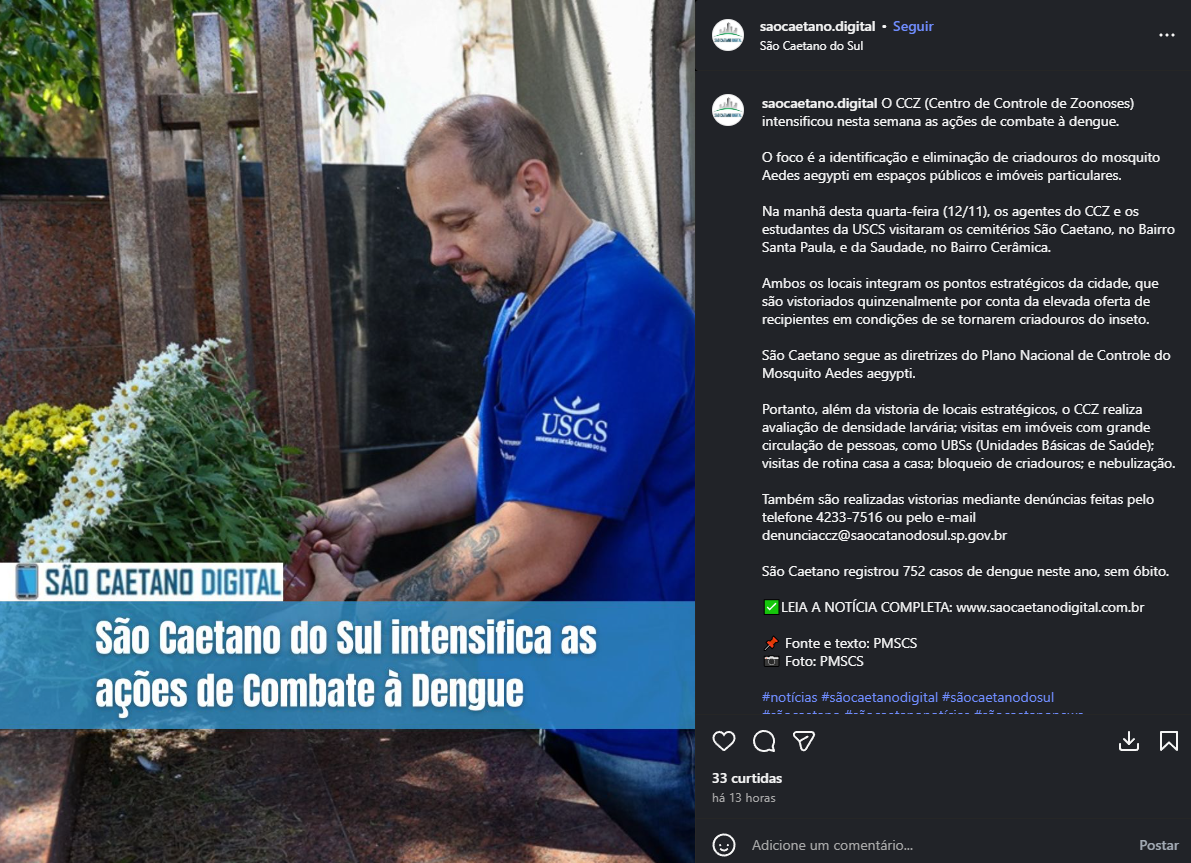
Task: Open the São Caetano do Sul location link
Action: [811, 46]
